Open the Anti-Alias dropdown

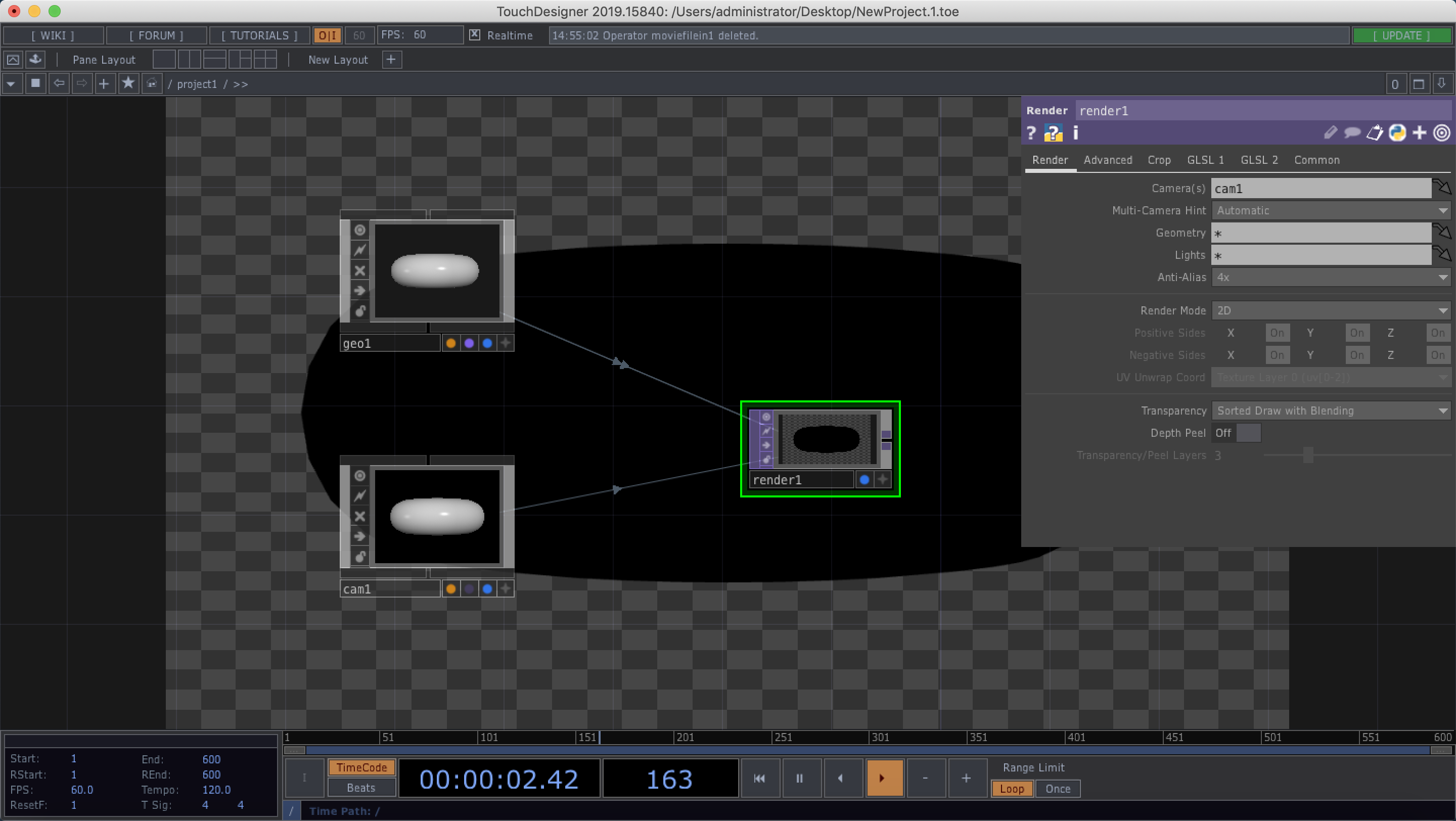click(x=1331, y=278)
